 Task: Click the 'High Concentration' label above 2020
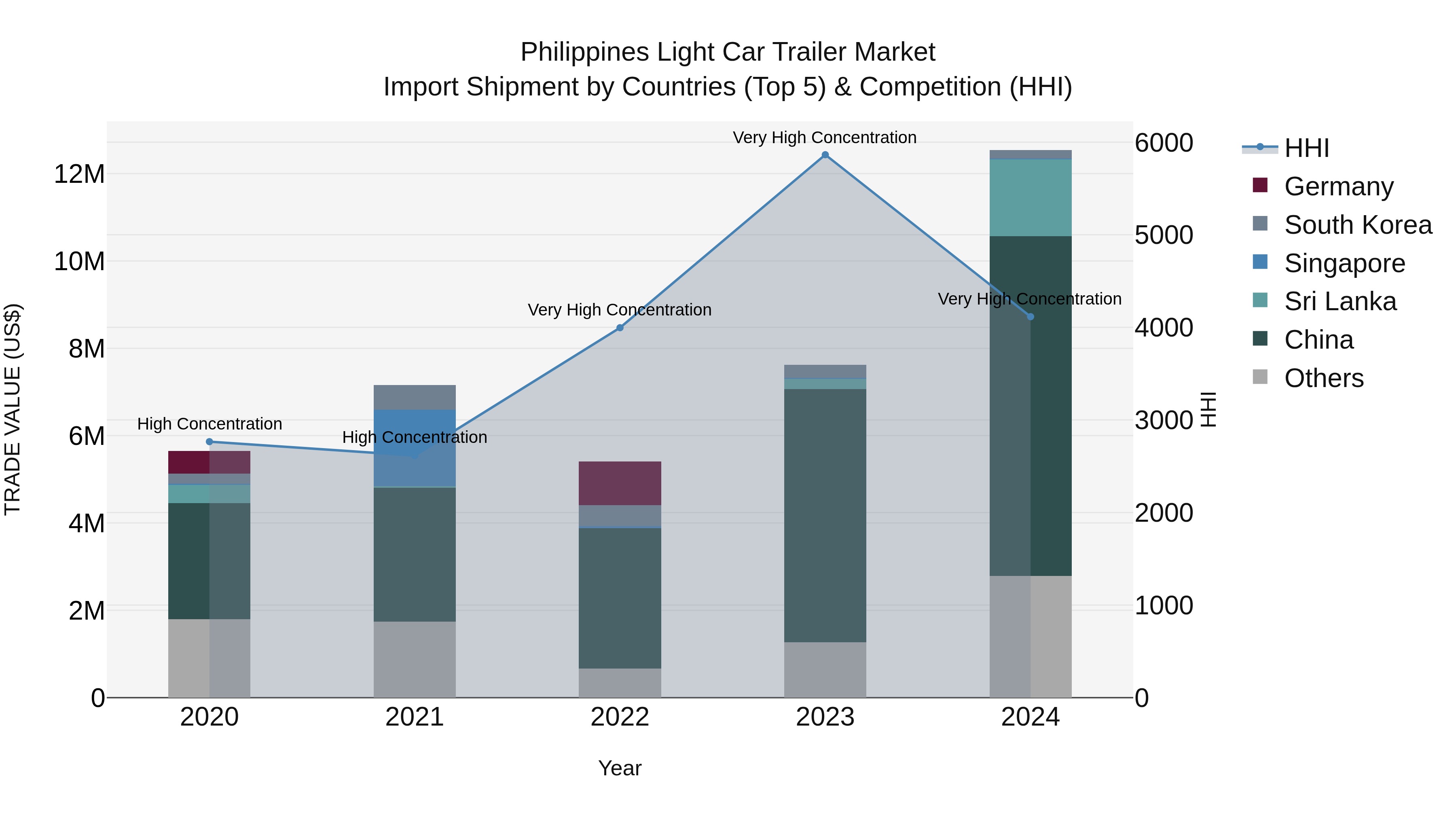tap(209, 424)
